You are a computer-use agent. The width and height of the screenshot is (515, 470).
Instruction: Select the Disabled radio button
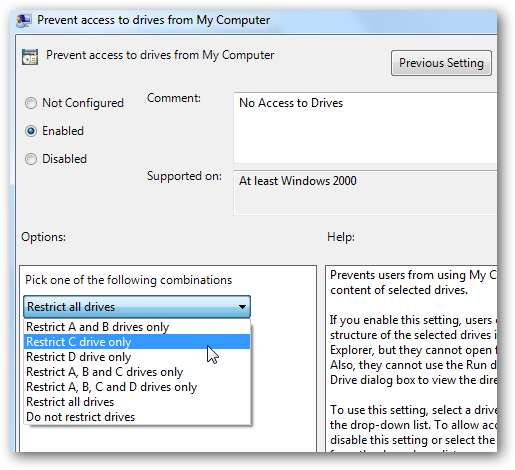coord(31,159)
